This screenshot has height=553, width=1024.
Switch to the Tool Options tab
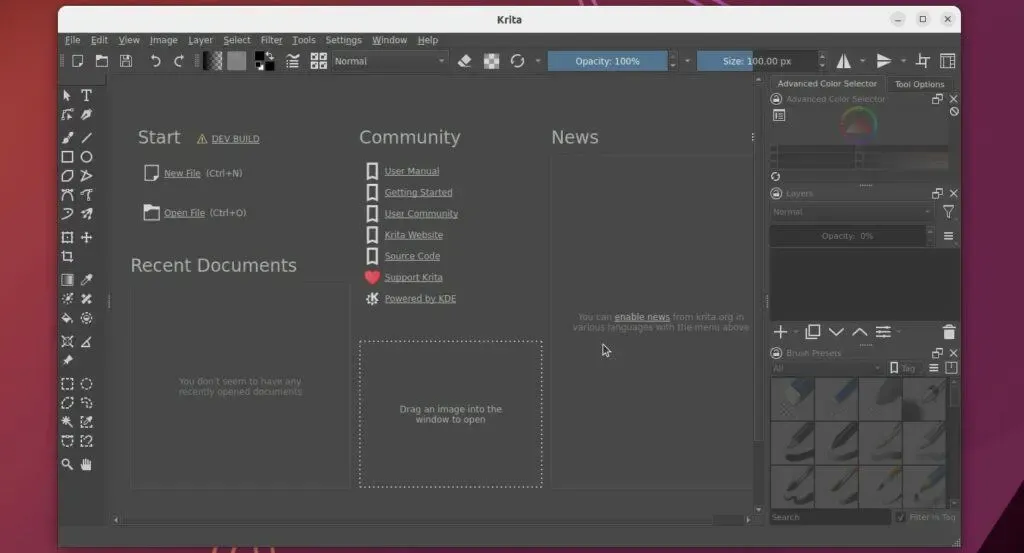(920, 84)
